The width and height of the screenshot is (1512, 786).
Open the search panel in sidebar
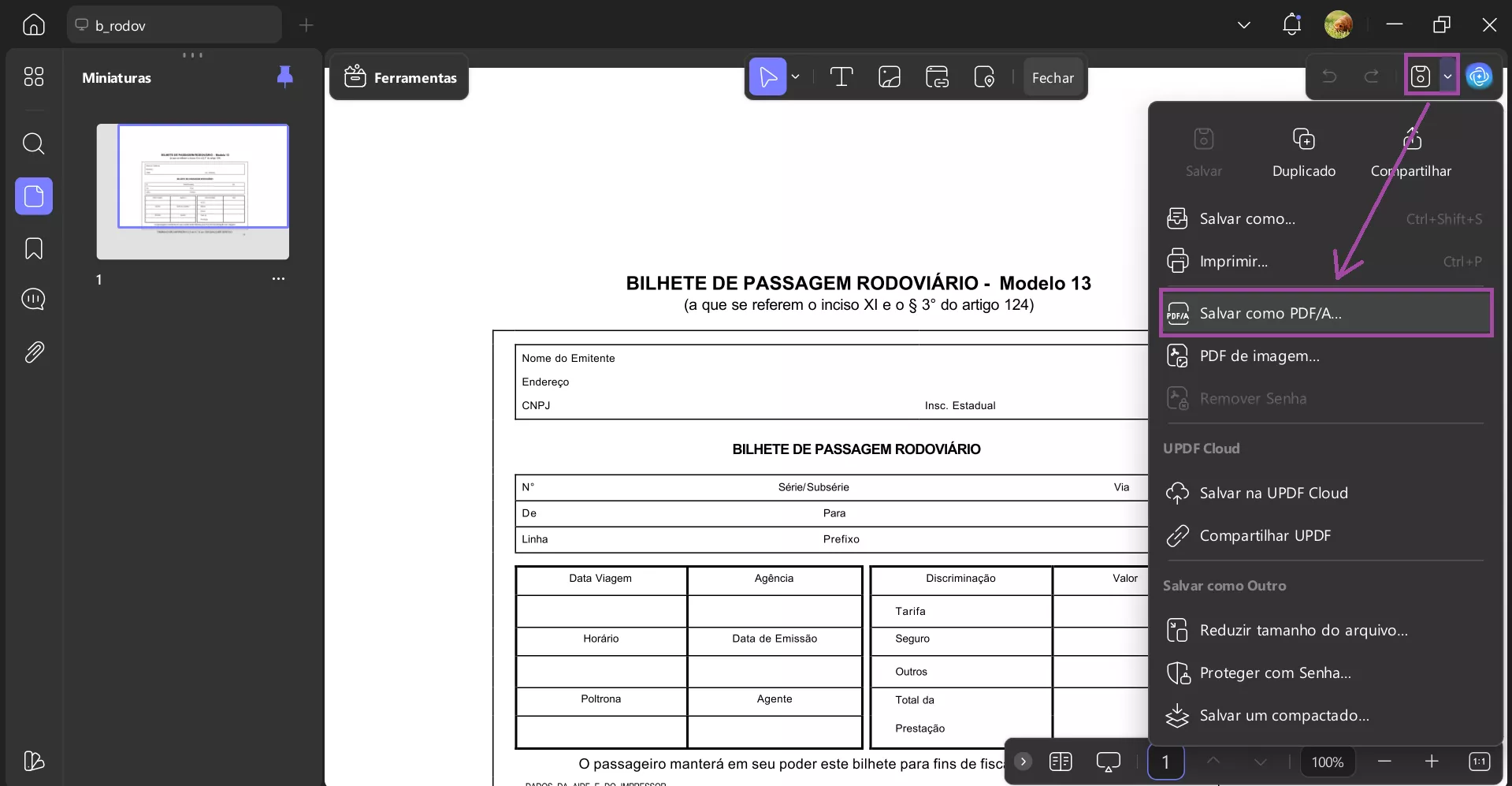coord(33,144)
